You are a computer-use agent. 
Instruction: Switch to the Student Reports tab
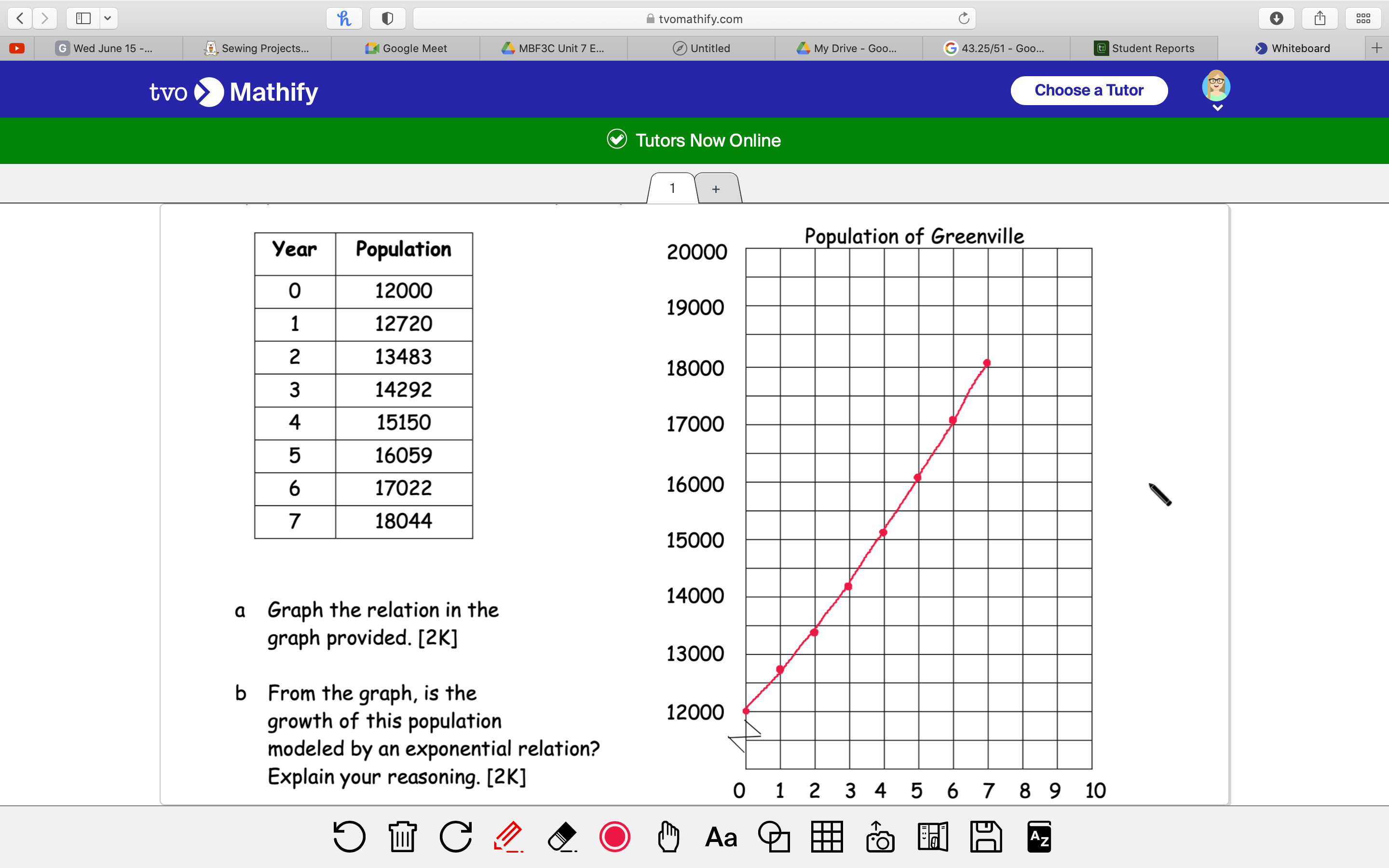point(1144,48)
